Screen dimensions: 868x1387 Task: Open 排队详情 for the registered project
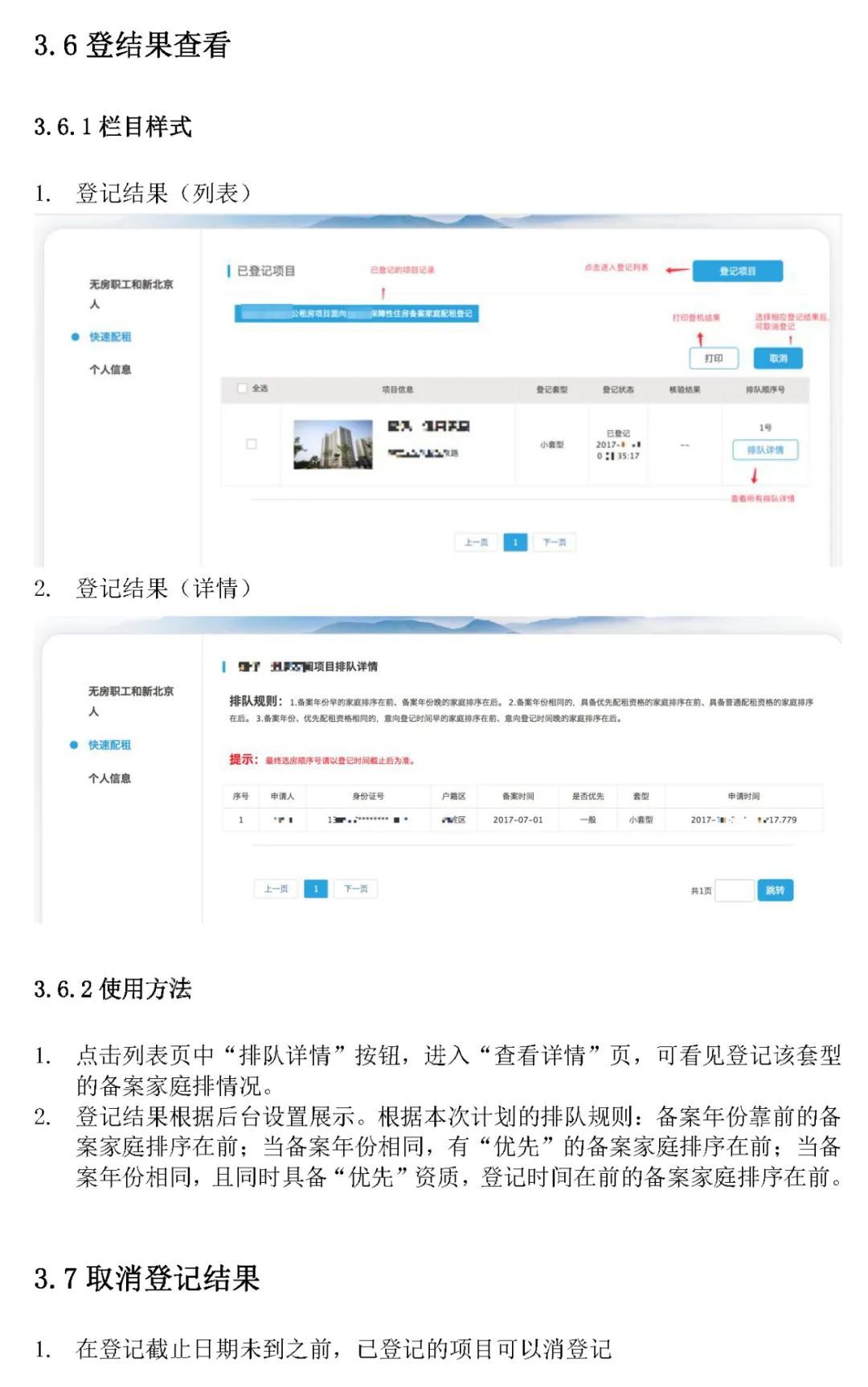[x=765, y=450]
